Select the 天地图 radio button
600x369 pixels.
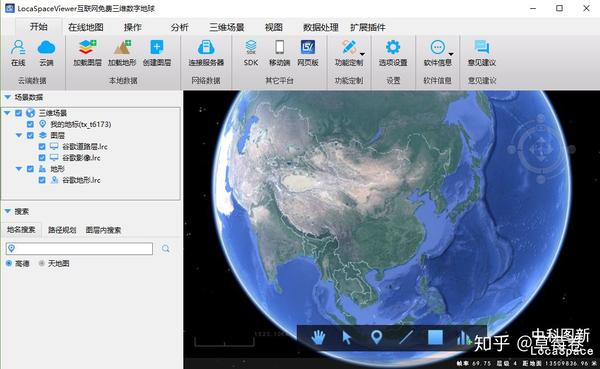(x=42, y=263)
